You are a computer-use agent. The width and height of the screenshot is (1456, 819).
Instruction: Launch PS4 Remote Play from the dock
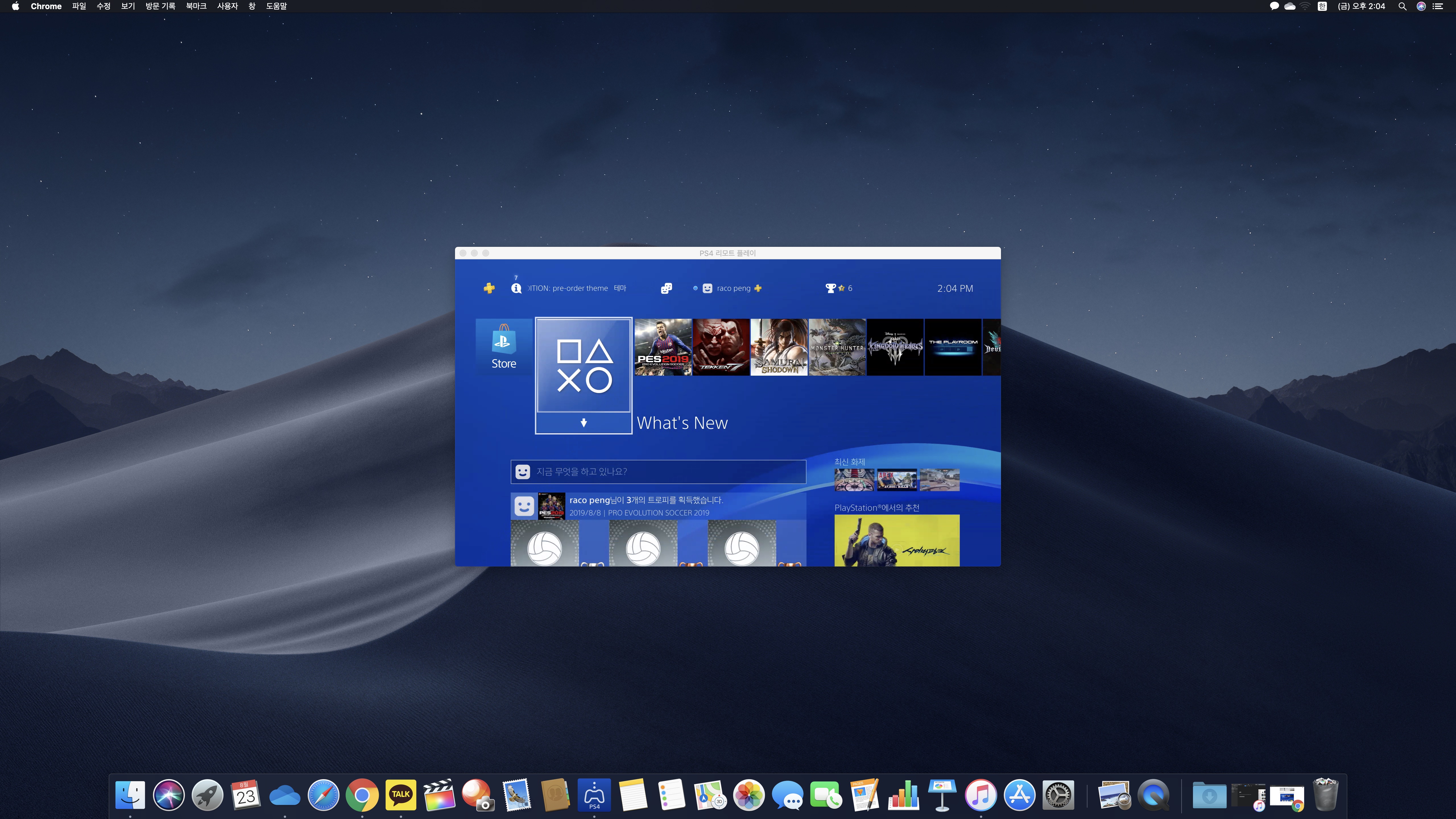(x=594, y=795)
